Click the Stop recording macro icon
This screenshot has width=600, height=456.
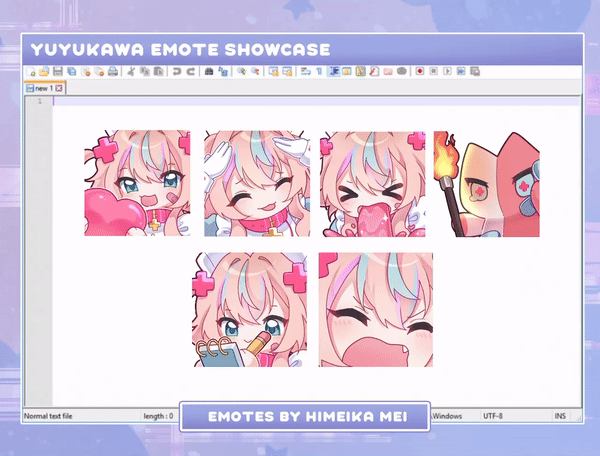click(x=434, y=72)
